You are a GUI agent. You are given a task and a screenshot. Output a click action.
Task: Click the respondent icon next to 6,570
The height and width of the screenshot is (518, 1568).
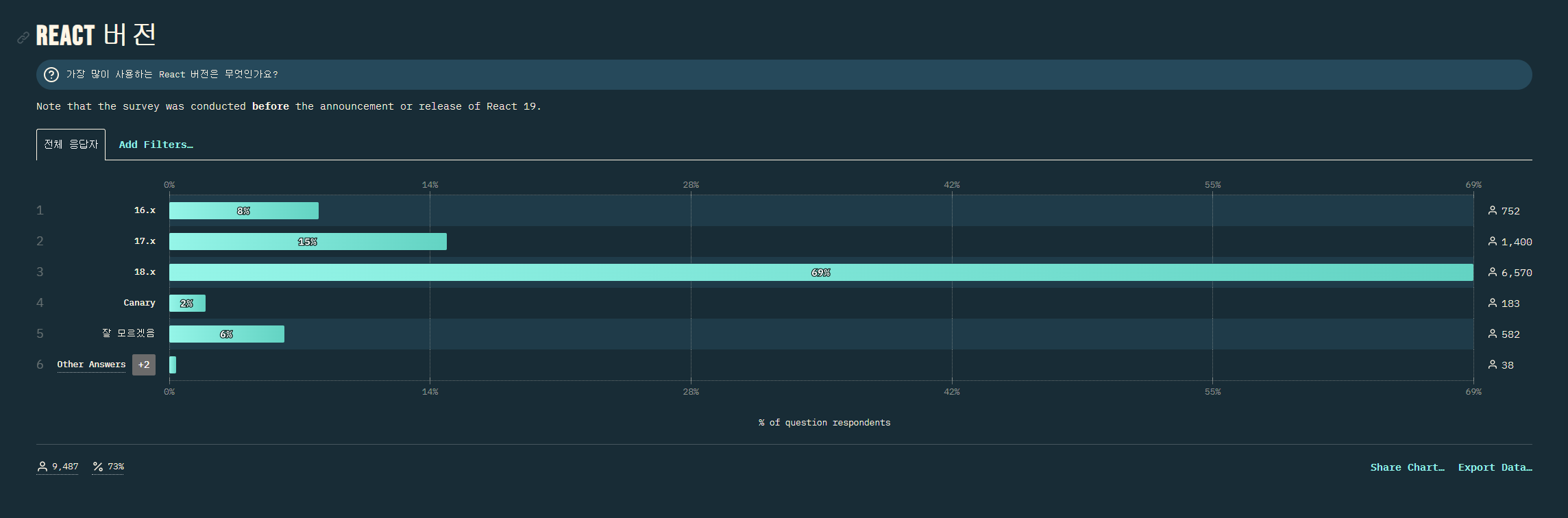pos(1493,272)
